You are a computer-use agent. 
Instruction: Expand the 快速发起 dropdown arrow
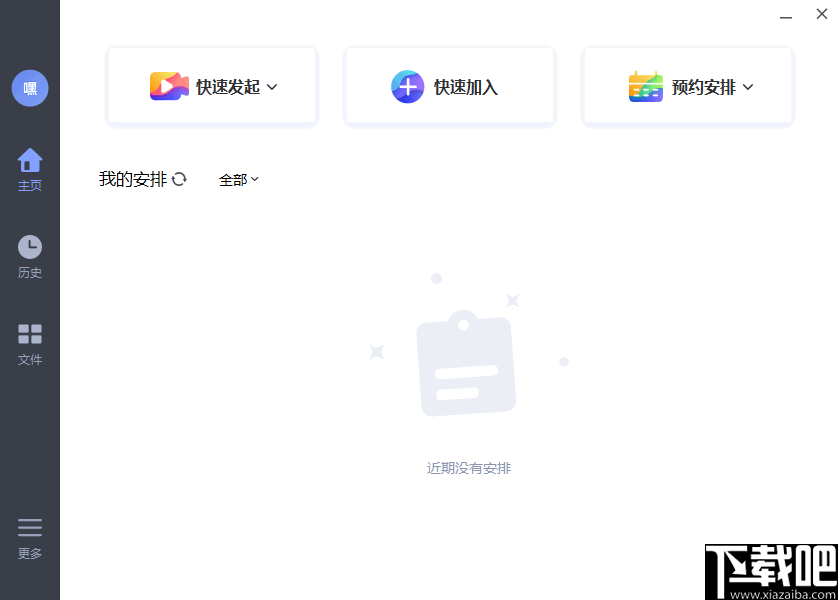pos(272,87)
